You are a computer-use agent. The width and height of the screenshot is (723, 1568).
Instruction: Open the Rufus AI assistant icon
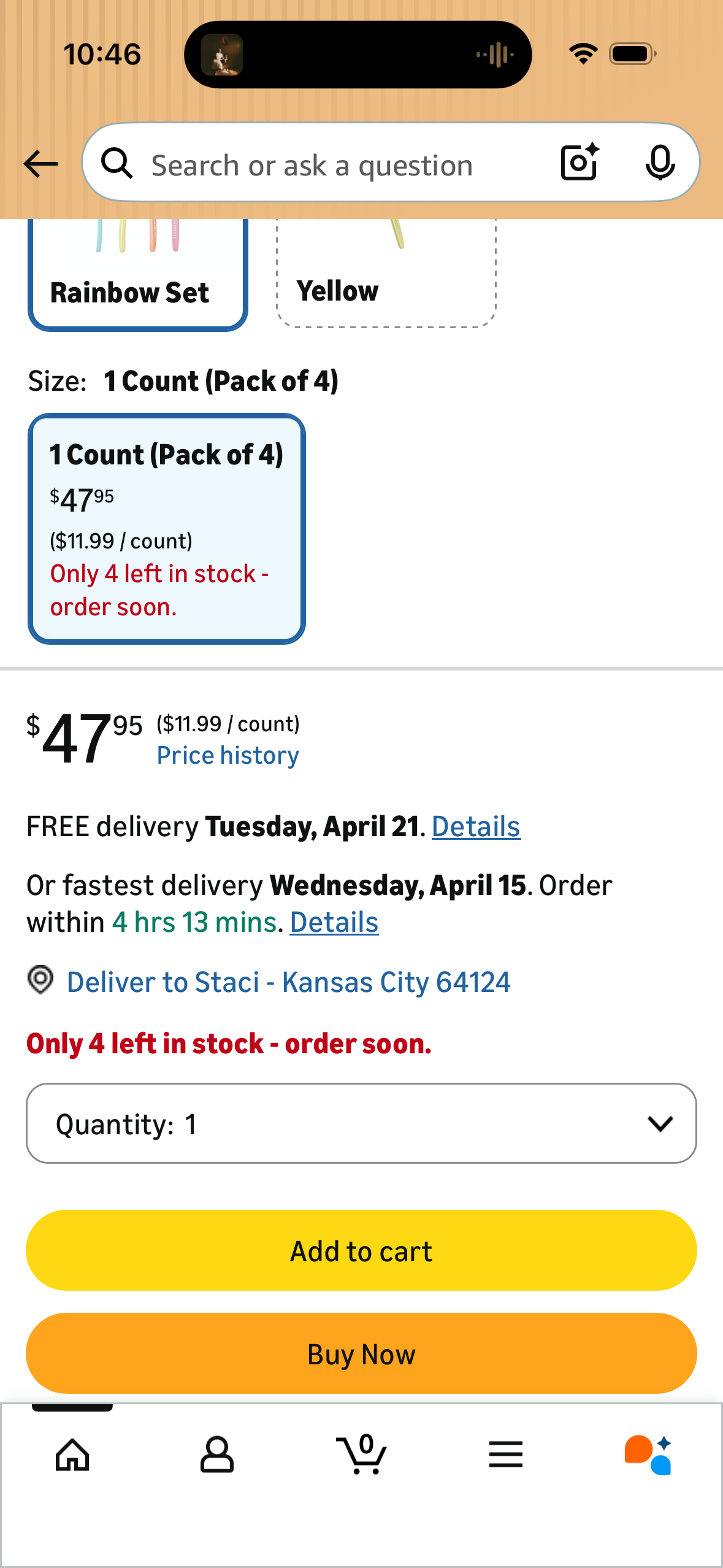point(648,1455)
